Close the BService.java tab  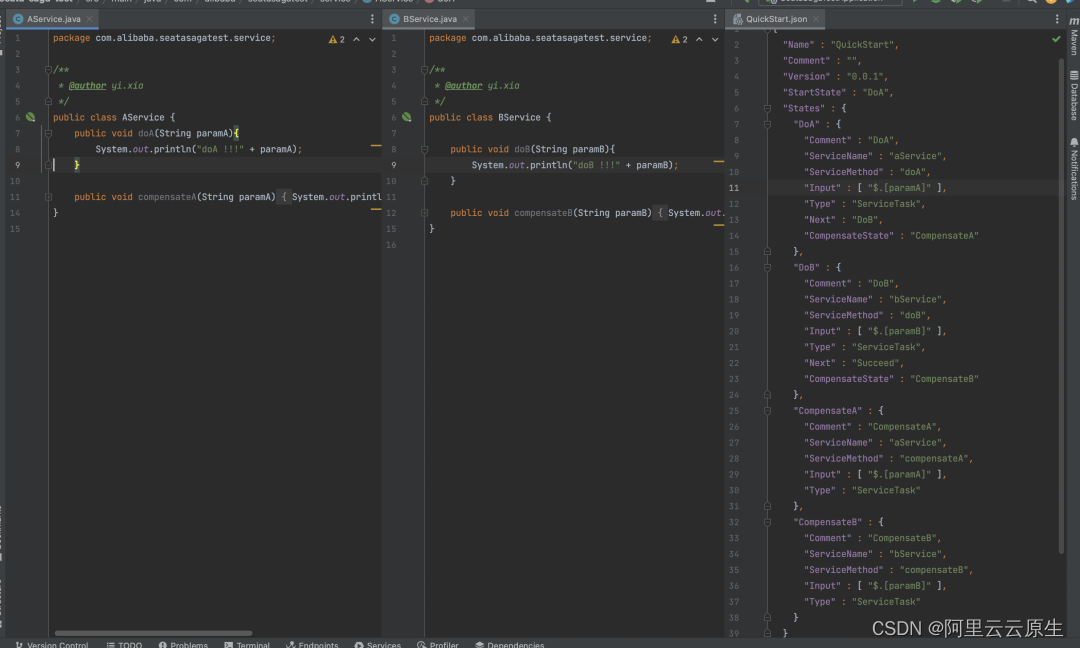point(466,19)
